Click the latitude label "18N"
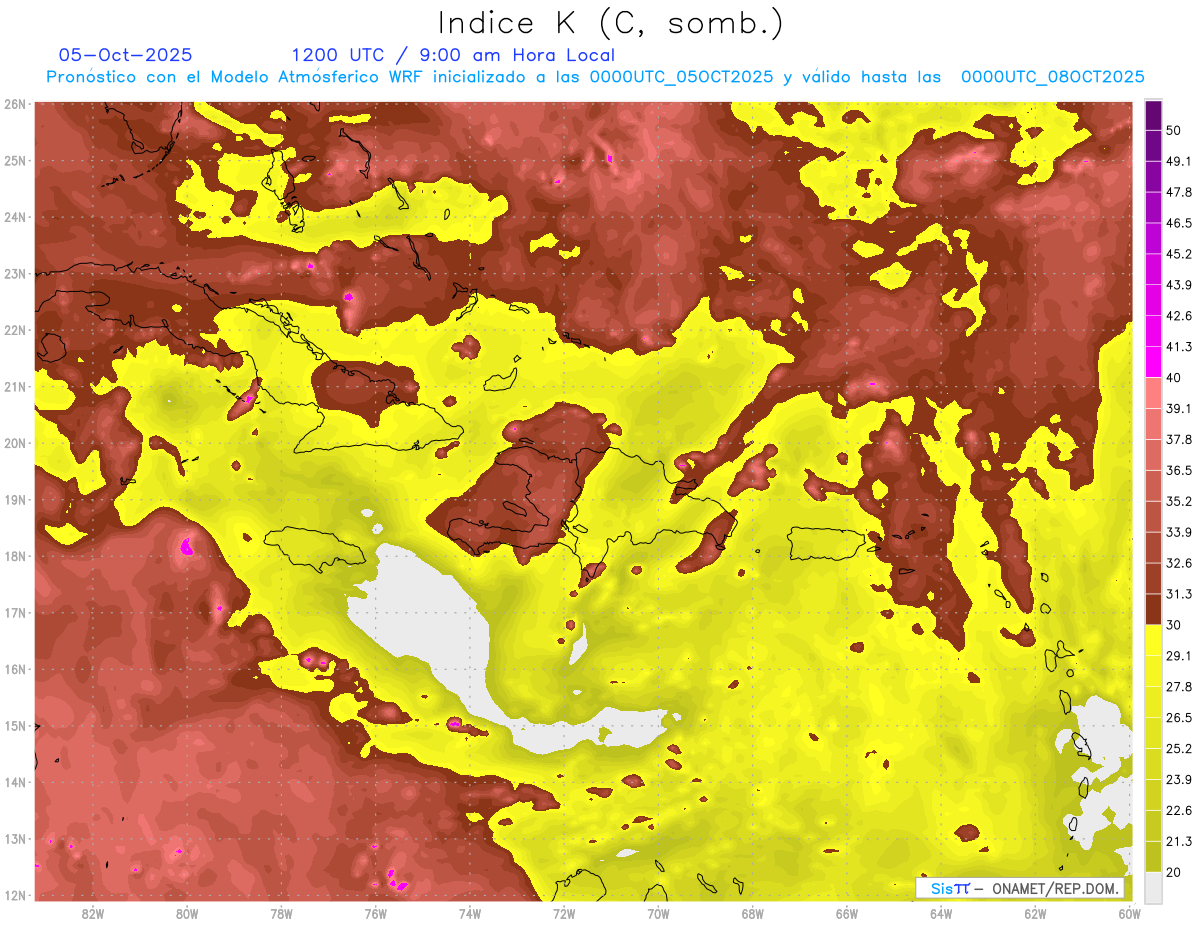 tap(15, 556)
